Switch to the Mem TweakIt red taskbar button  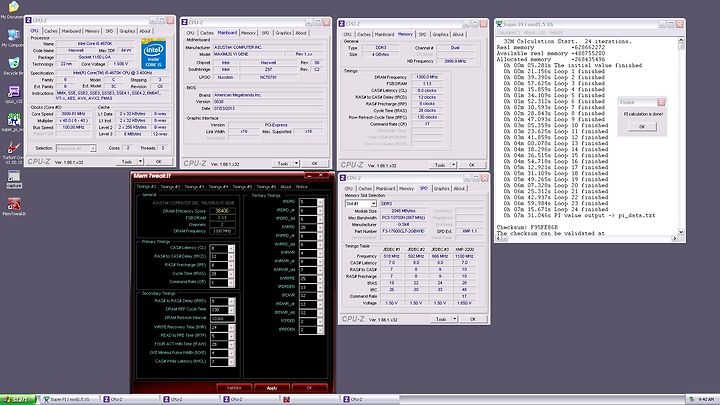point(311,399)
